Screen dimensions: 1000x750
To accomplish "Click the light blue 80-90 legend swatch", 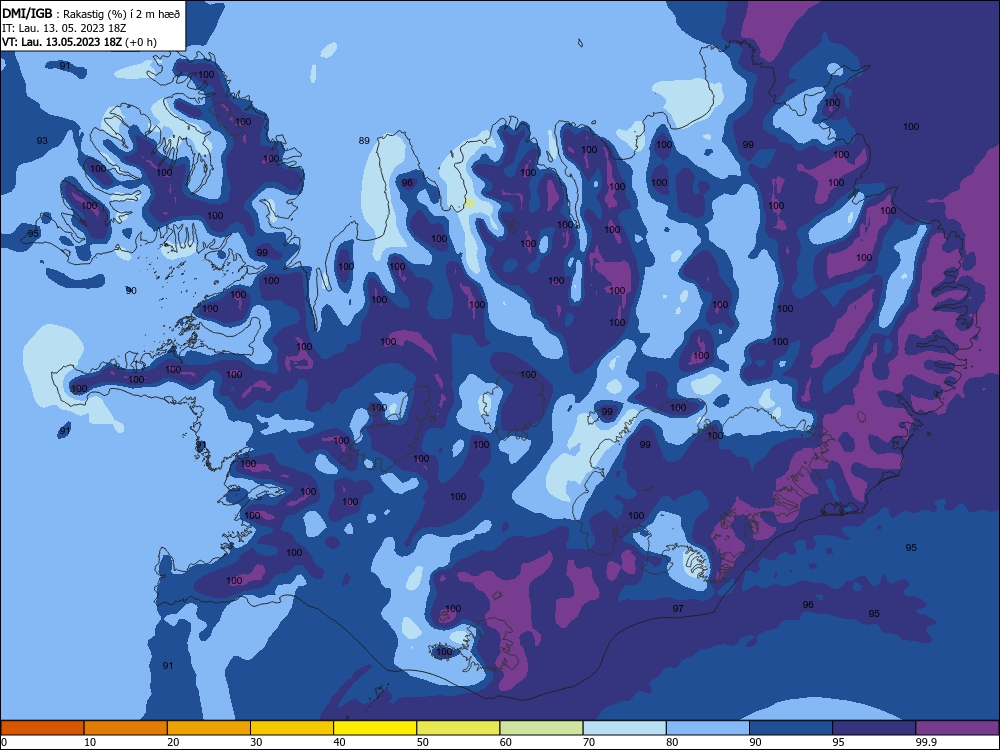I will click(x=708, y=728).
